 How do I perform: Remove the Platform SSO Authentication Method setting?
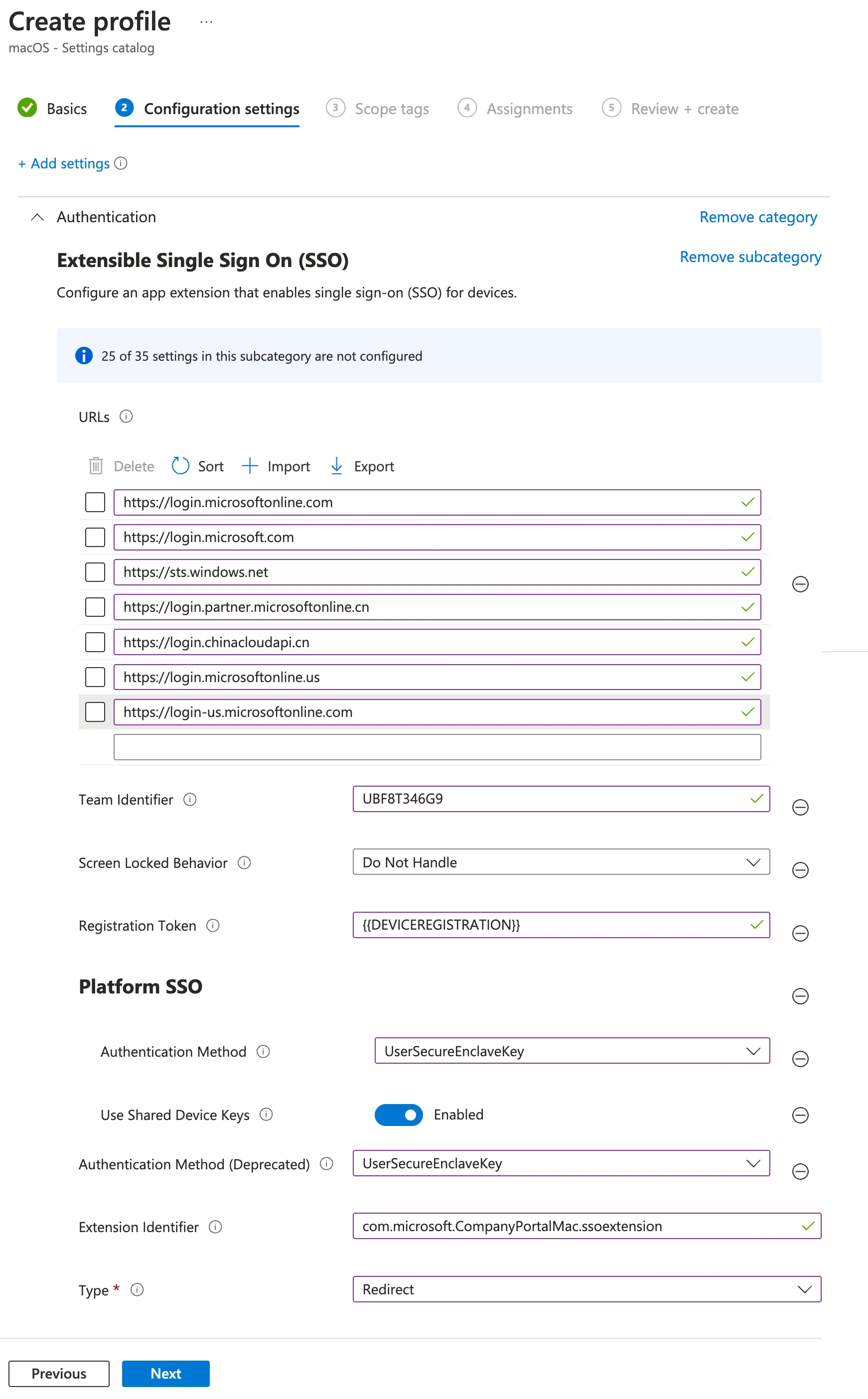[800, 1059]
